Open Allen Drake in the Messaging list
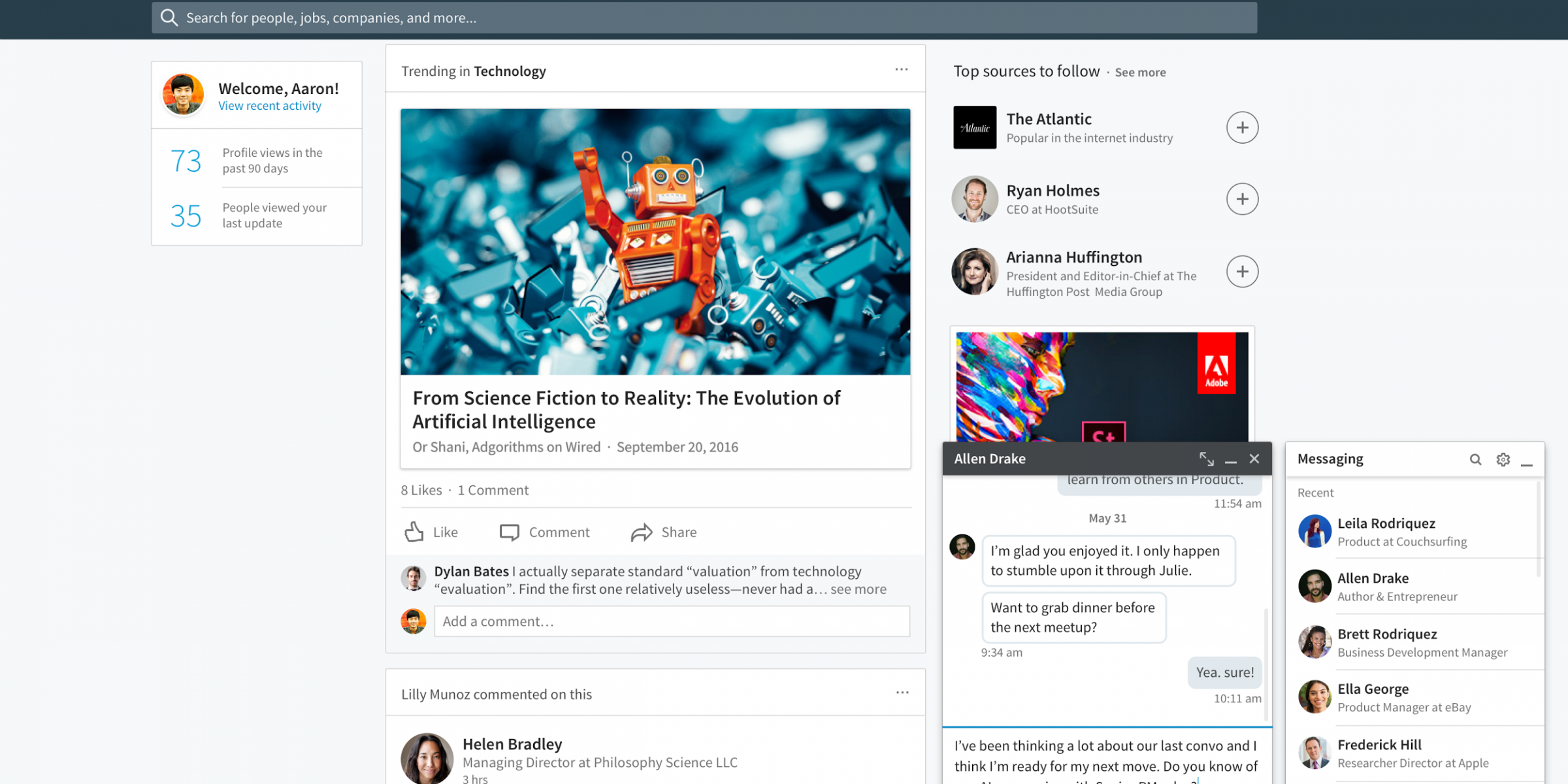This screenshot has height=784, width=1568. pyautogui.click(x=1414, y=587)
